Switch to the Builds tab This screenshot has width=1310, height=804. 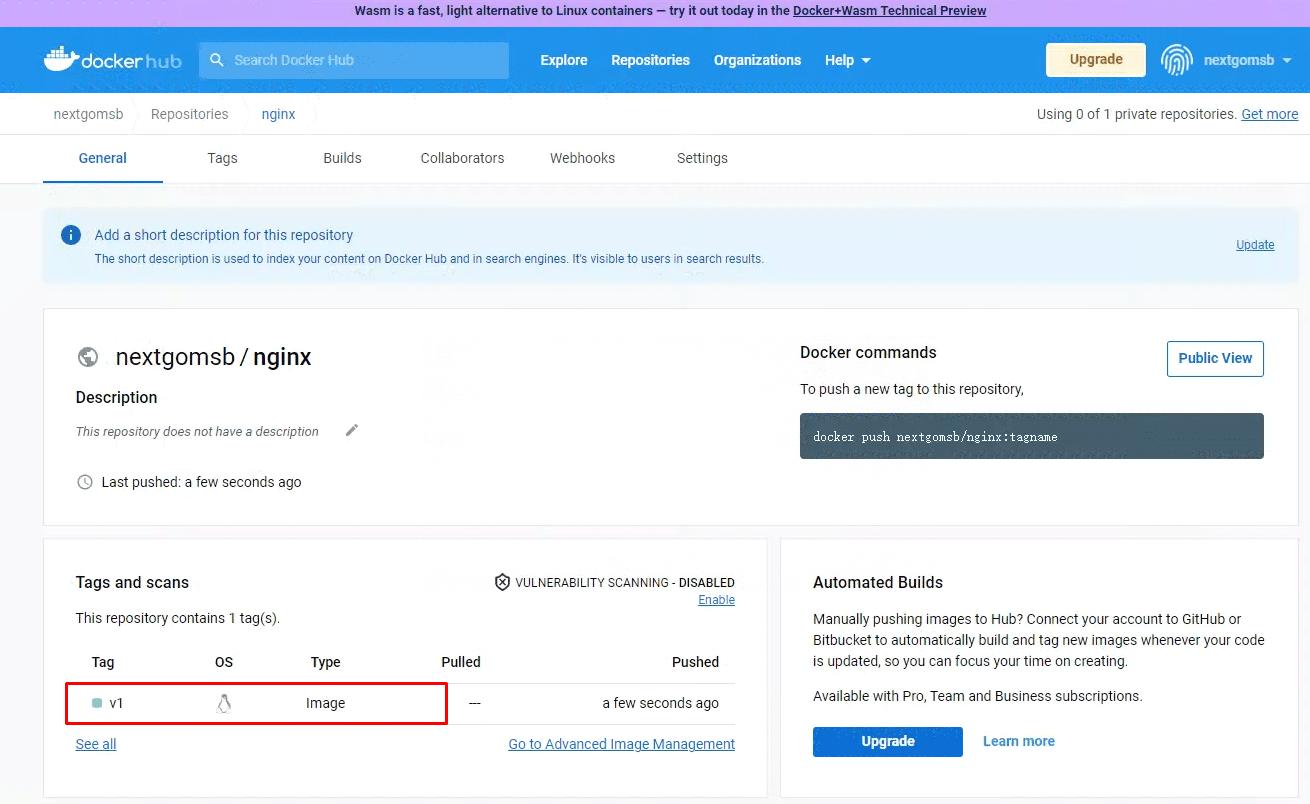click(x=342, y=158)
